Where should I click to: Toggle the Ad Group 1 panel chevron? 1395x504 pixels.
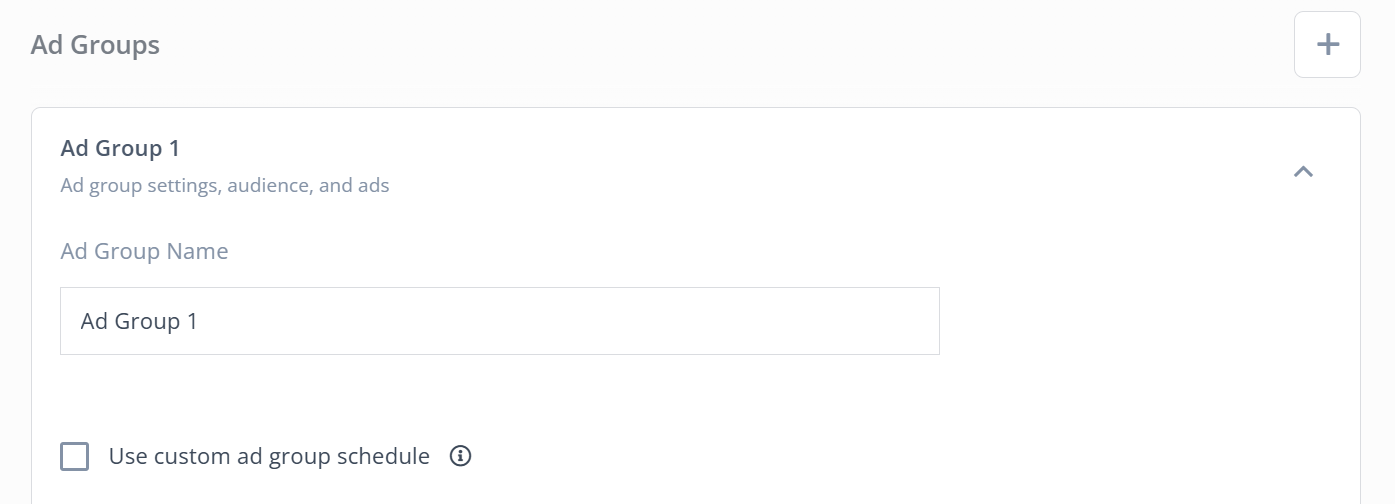pos(1302,171)
